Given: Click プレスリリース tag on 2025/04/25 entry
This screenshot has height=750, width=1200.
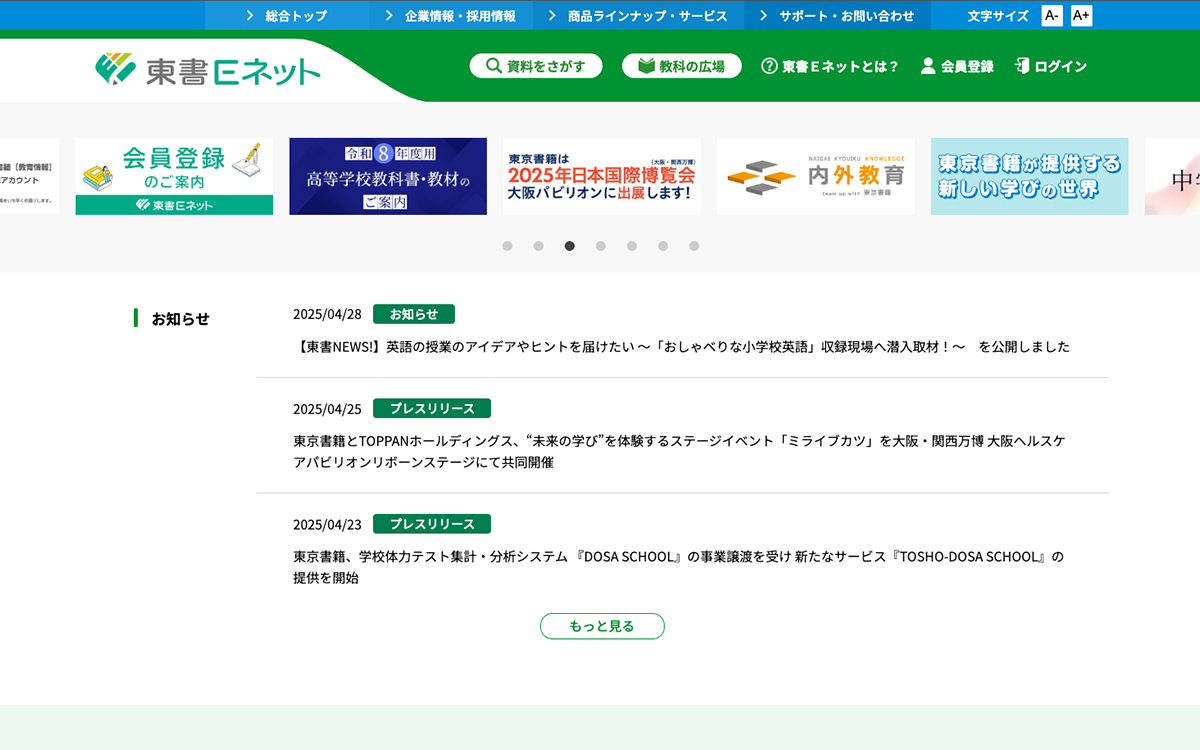Looking at the screenshot, I should click(432, 408).
